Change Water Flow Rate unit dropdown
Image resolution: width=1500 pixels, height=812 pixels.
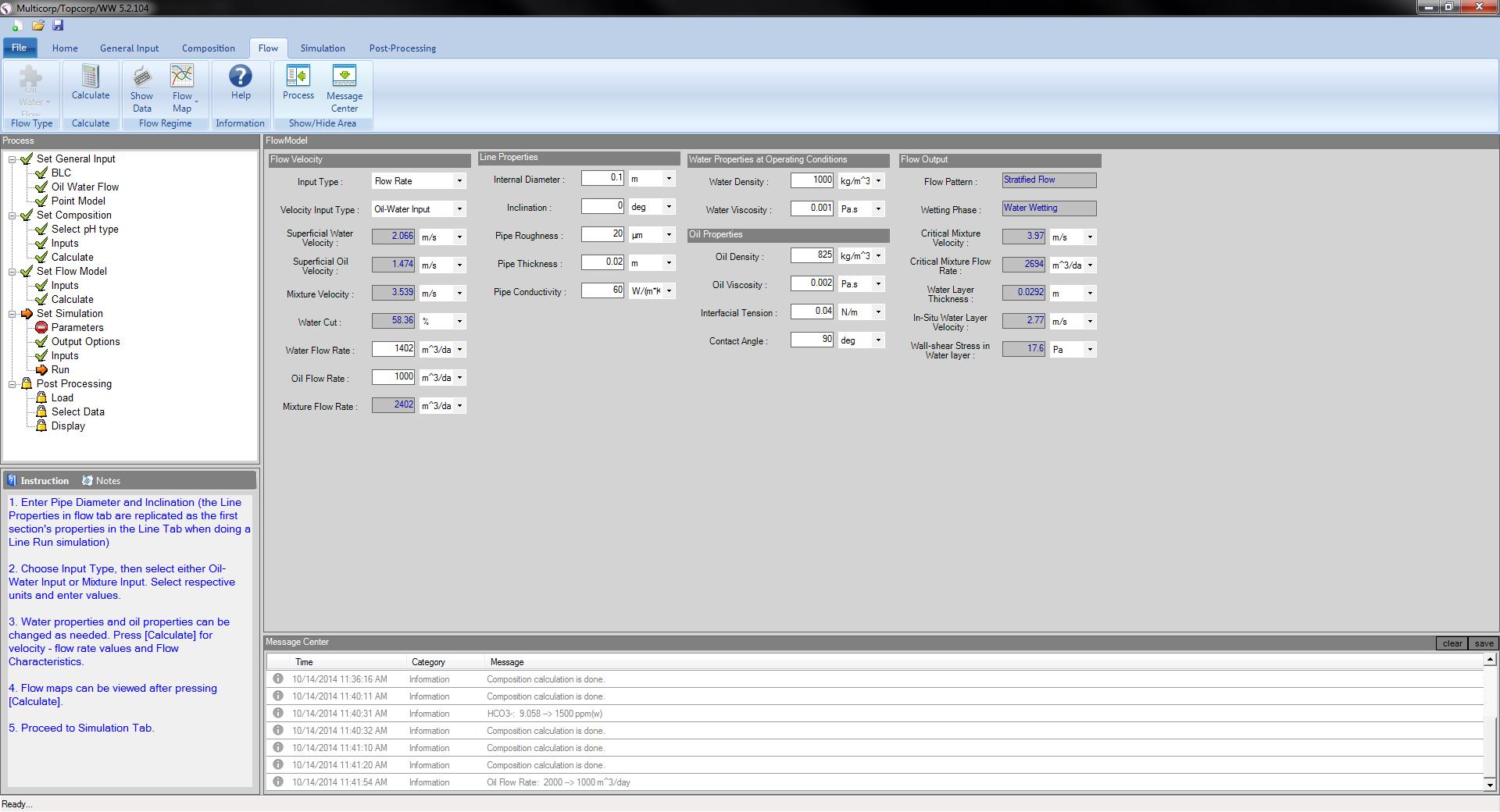459,350
